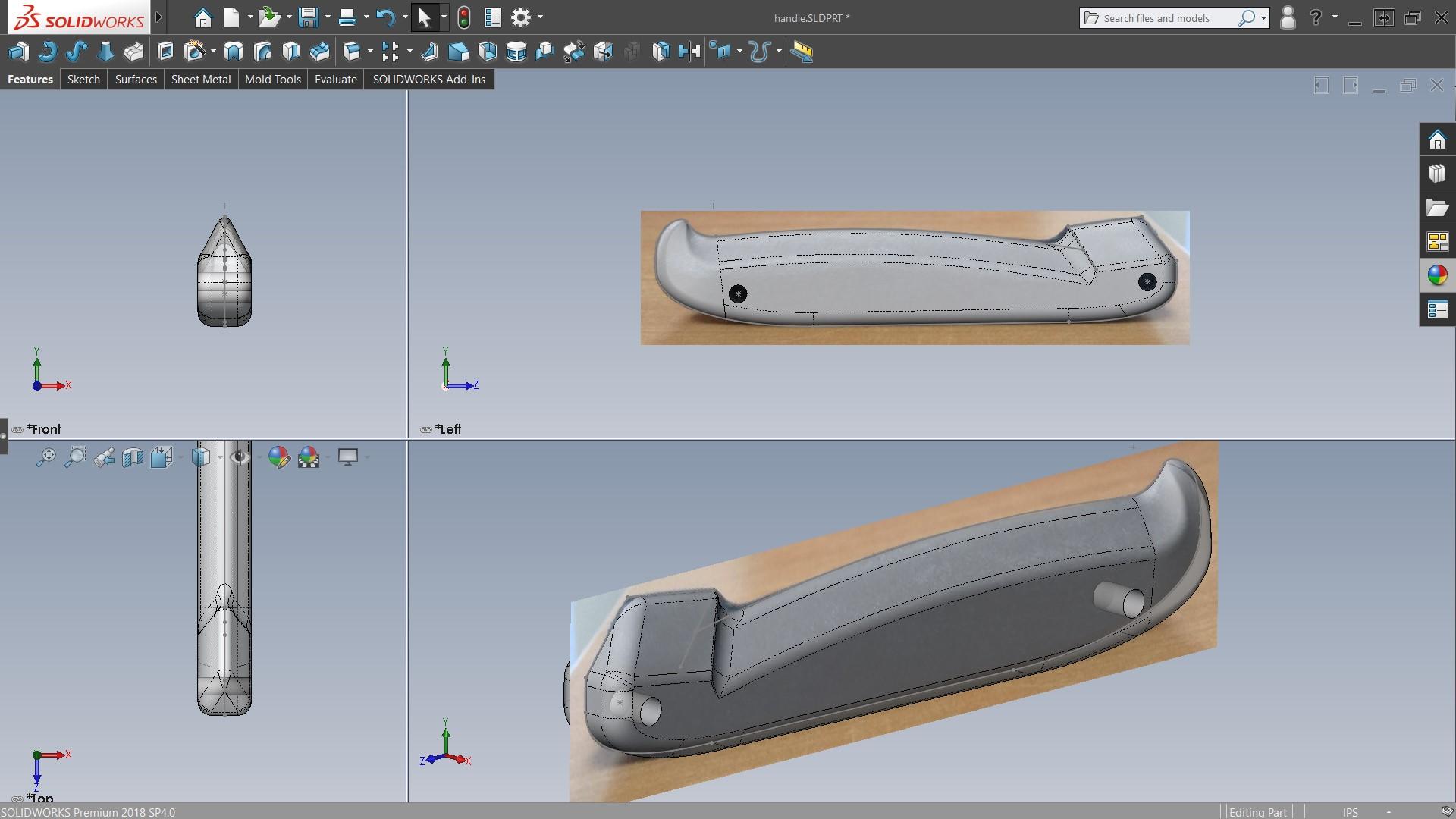Open the Hole Wizard tool
Image resolution: width=1456 pixels, height=819 pixels.
(196, 52)
